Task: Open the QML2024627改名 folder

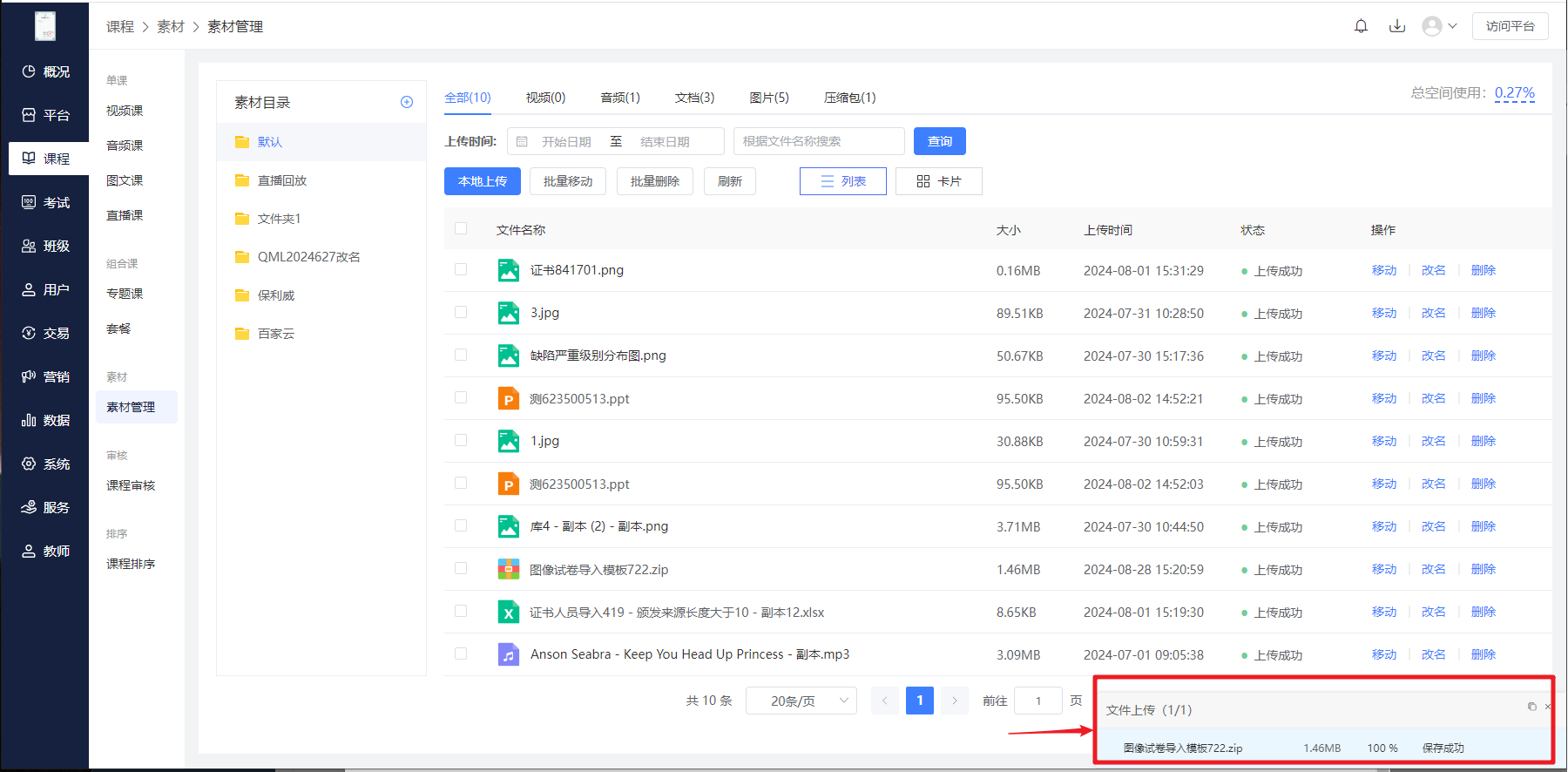Action: click(x=321, y=257)
